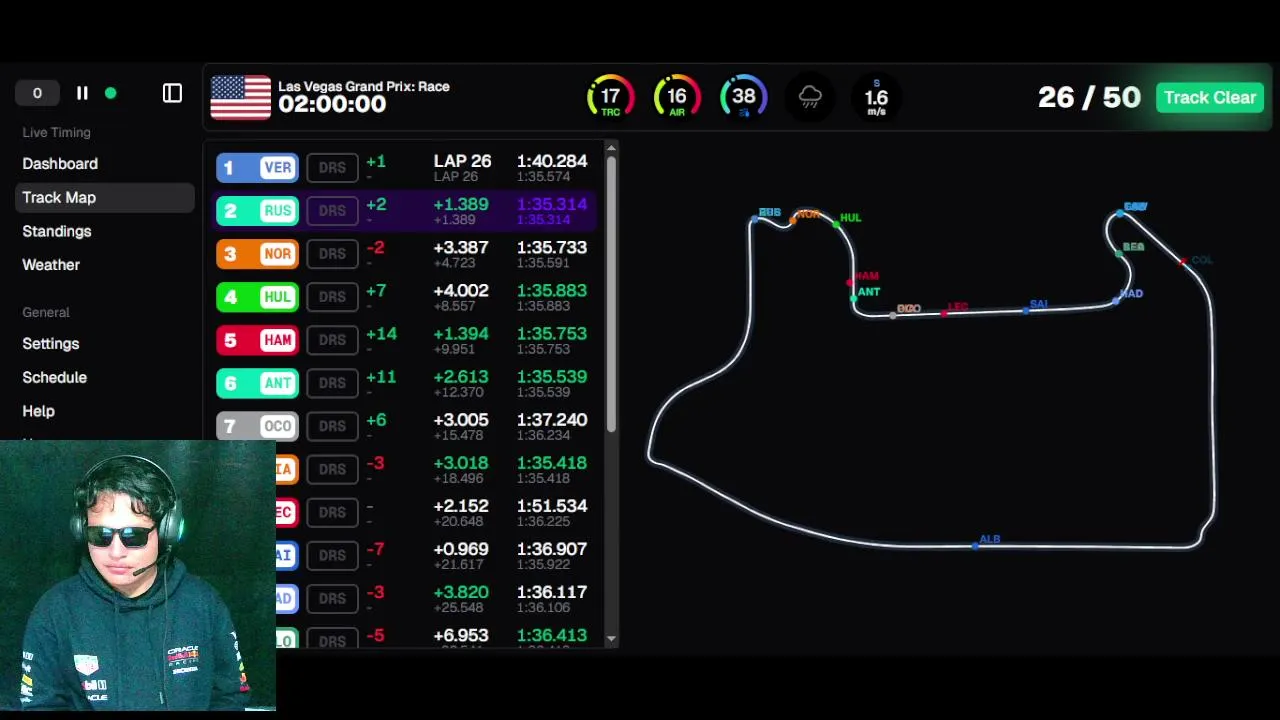The image size is (1280, 720).
Task: Click the DRS indicator in HUL's row
Action: 332,297
